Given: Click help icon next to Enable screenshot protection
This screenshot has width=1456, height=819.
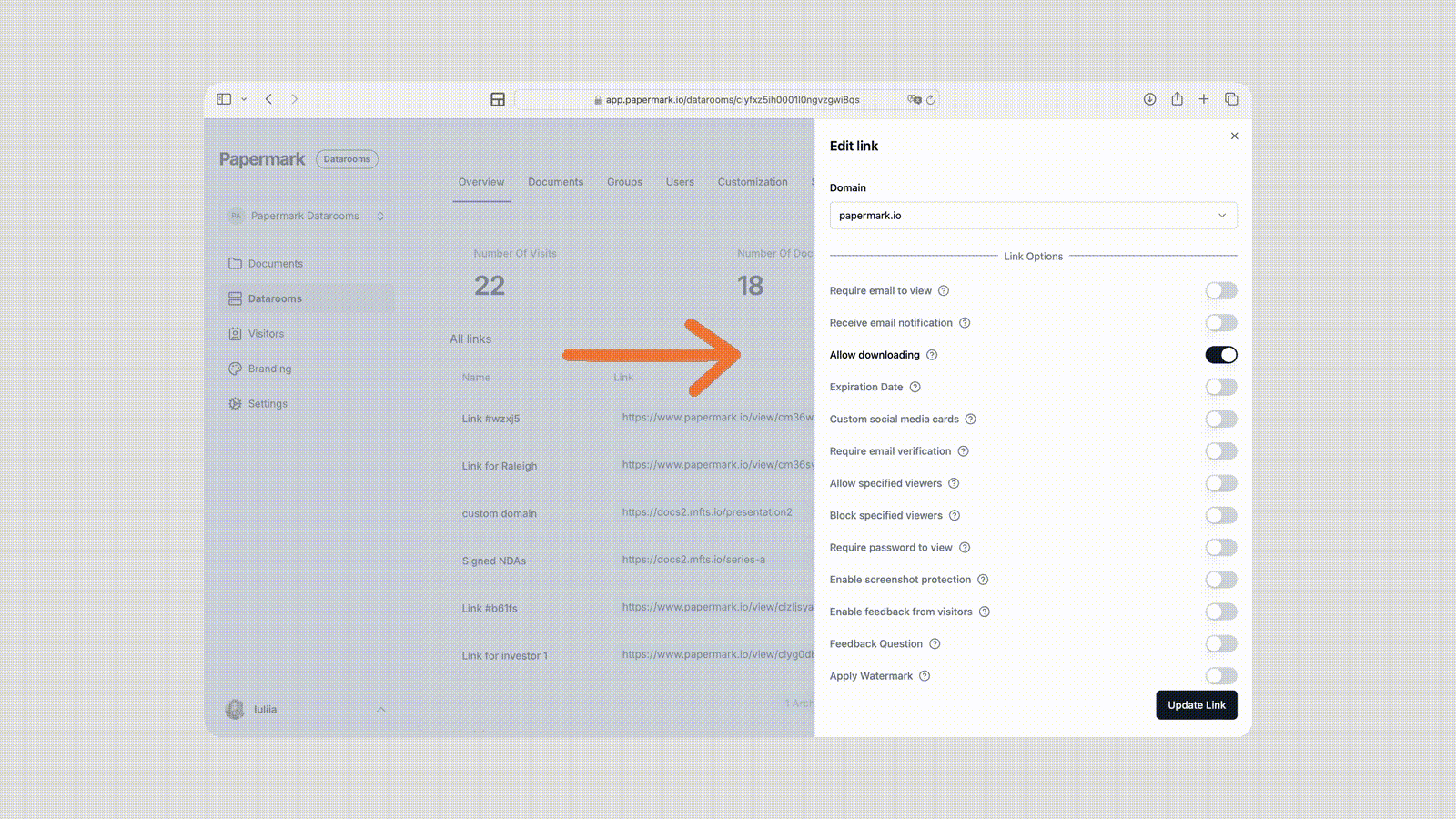Looking at the screenshot, I should (983, 580).
